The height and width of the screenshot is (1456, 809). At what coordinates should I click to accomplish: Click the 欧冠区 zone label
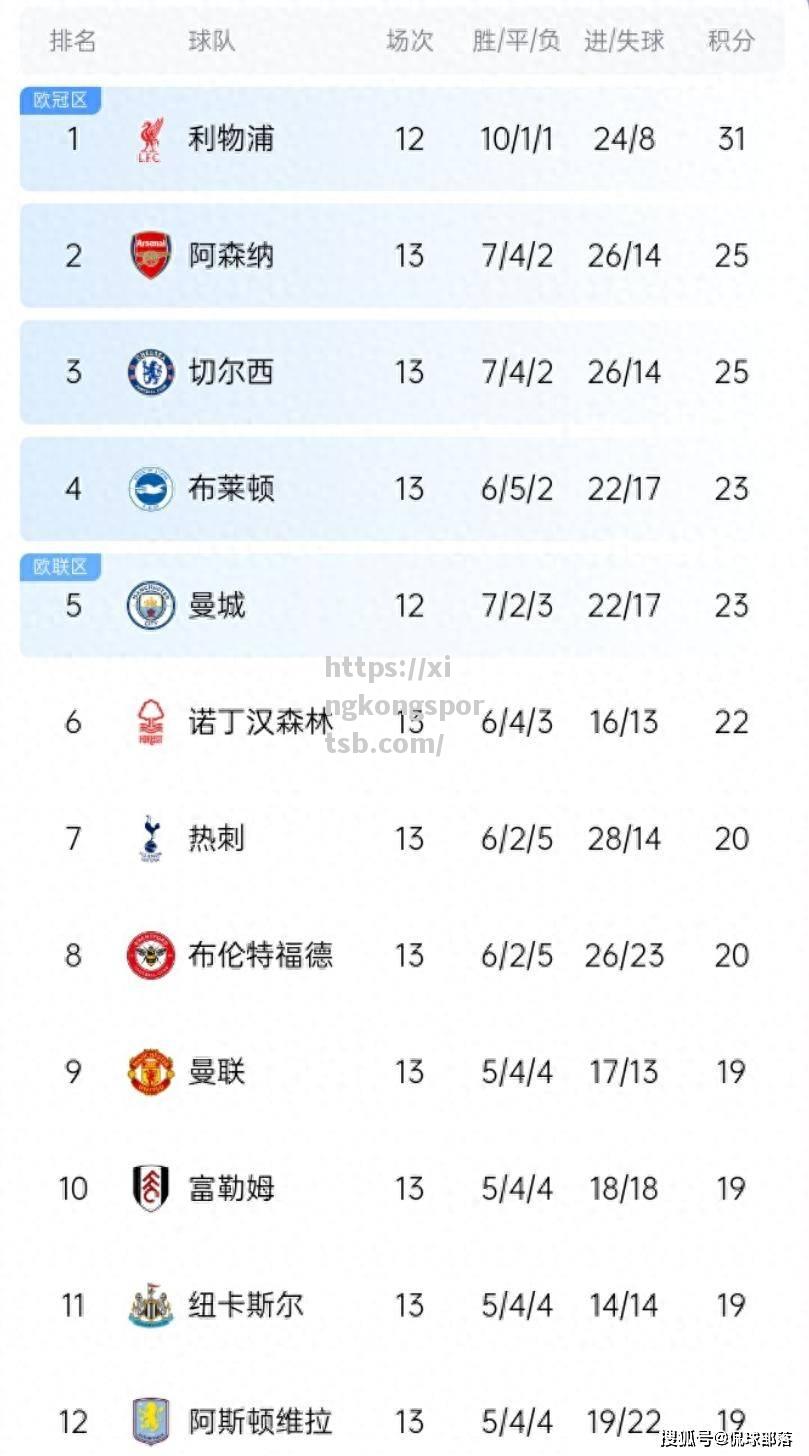pyautogui.click(x=61, y=100)
